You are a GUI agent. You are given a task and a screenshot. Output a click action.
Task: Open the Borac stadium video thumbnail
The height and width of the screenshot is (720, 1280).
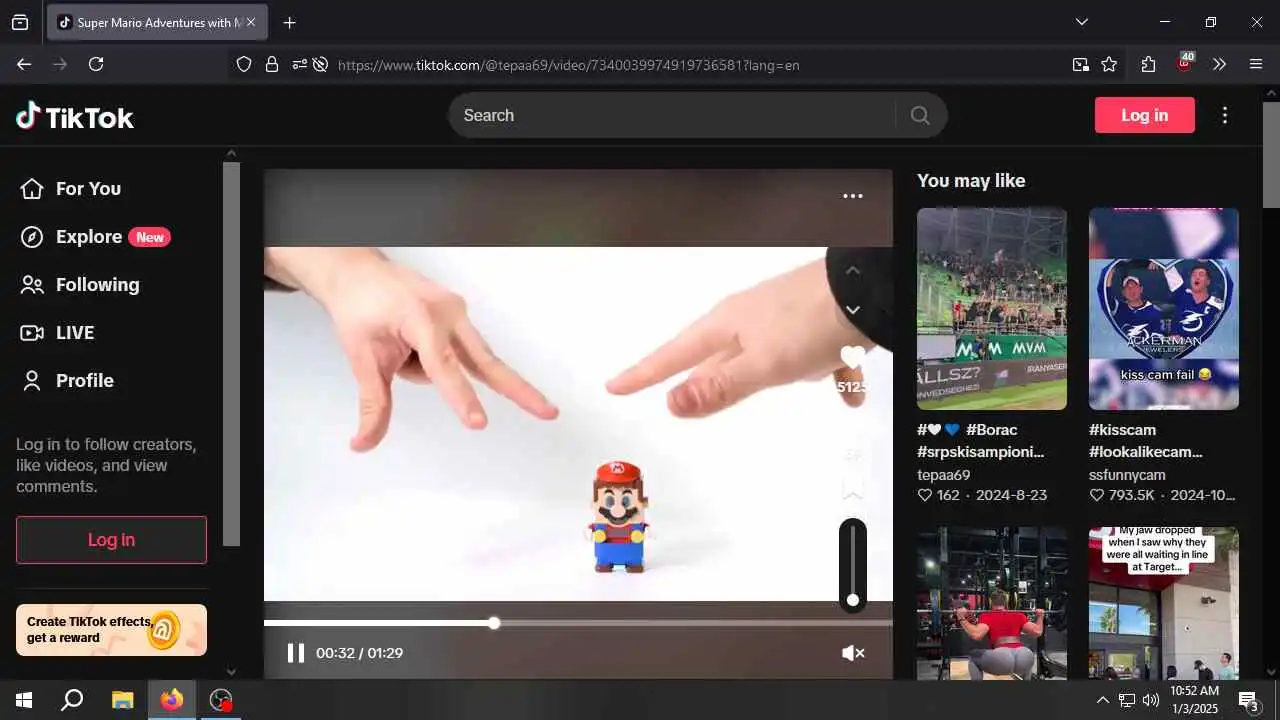(992, 309)
